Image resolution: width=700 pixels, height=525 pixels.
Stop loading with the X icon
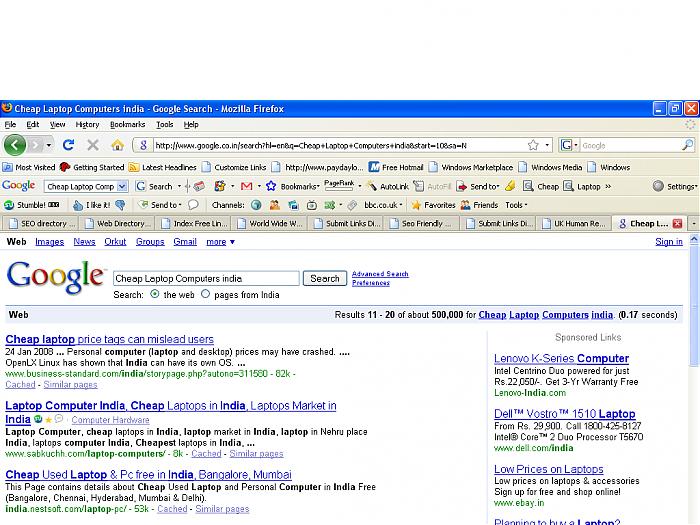pos(92,145)
